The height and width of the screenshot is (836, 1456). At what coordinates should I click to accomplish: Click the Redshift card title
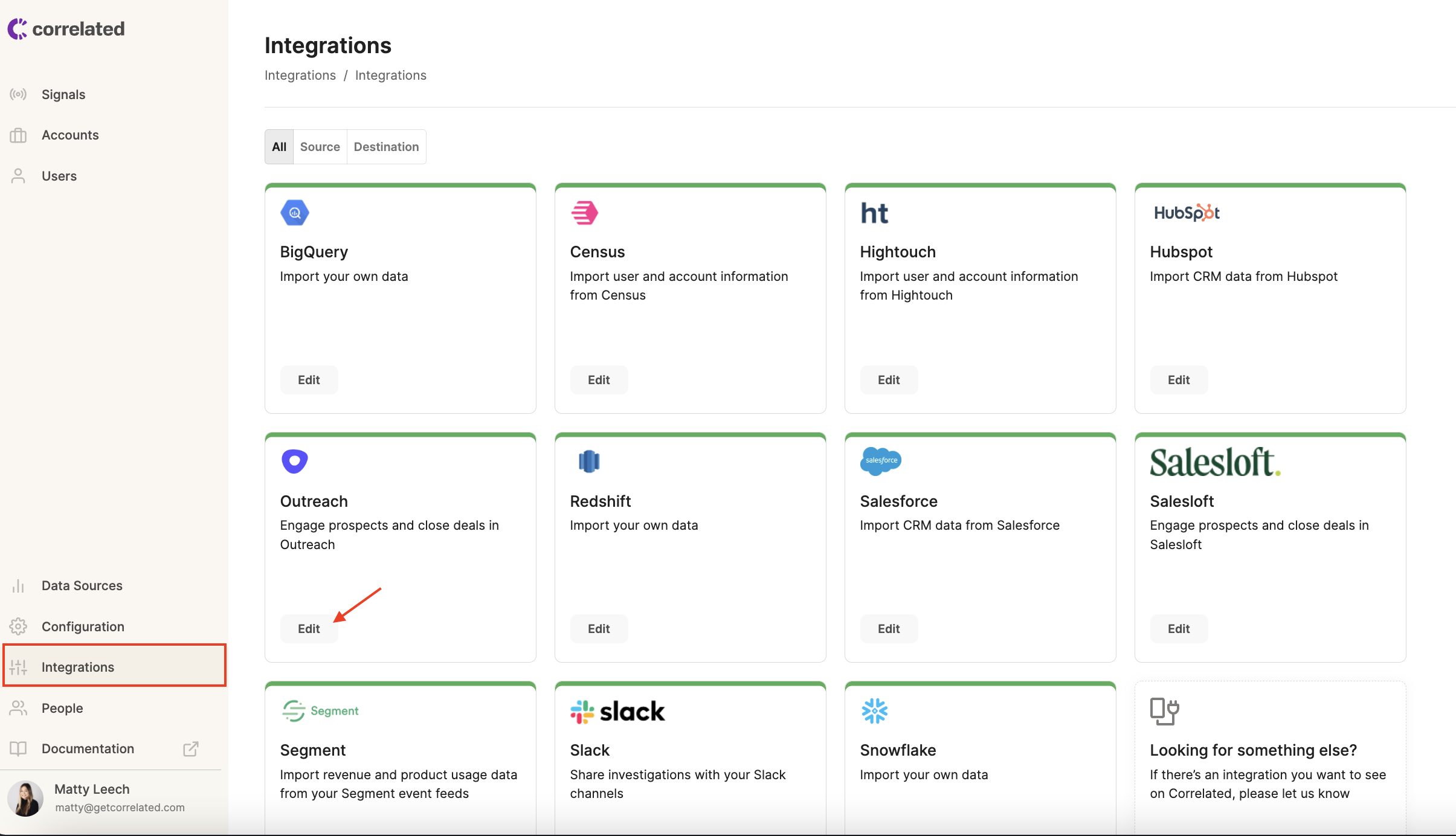tap(601, 501)
